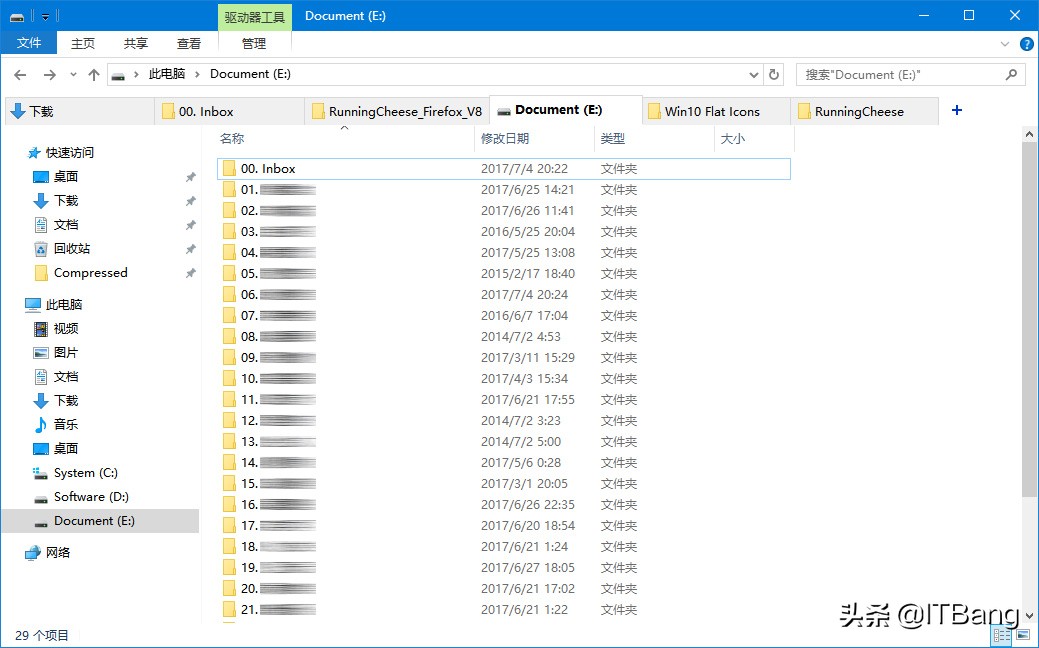Open the quick access toolbar customization dropdown
Image resolution: width=1039 pixels, height=648 pixels.
(x=45, y=15)
